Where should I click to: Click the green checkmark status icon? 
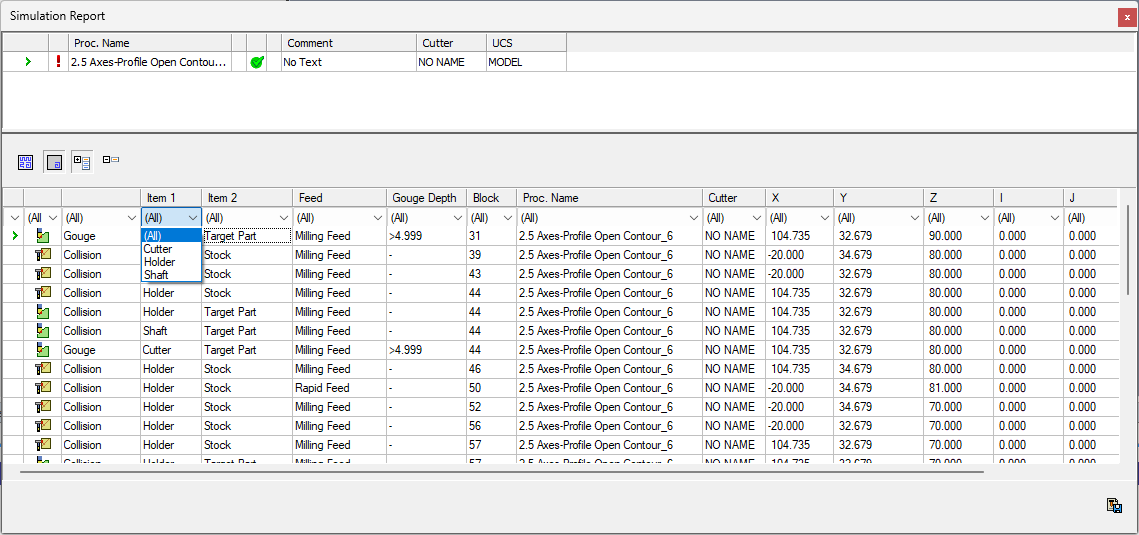(257, 62)
